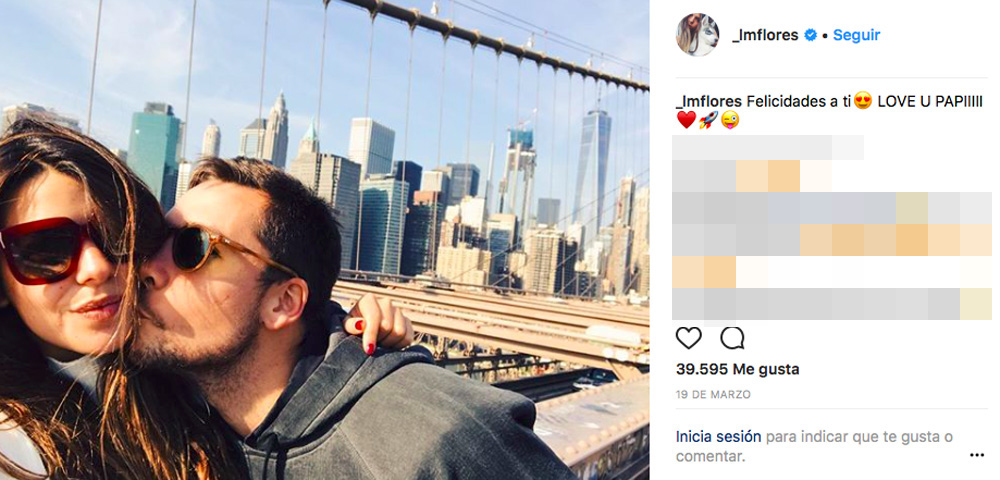Image resolution: width=1000 pixels, height=480 pixels.
Task: Click the heart-eyes emoji in the caption
Action: point(863,101)
